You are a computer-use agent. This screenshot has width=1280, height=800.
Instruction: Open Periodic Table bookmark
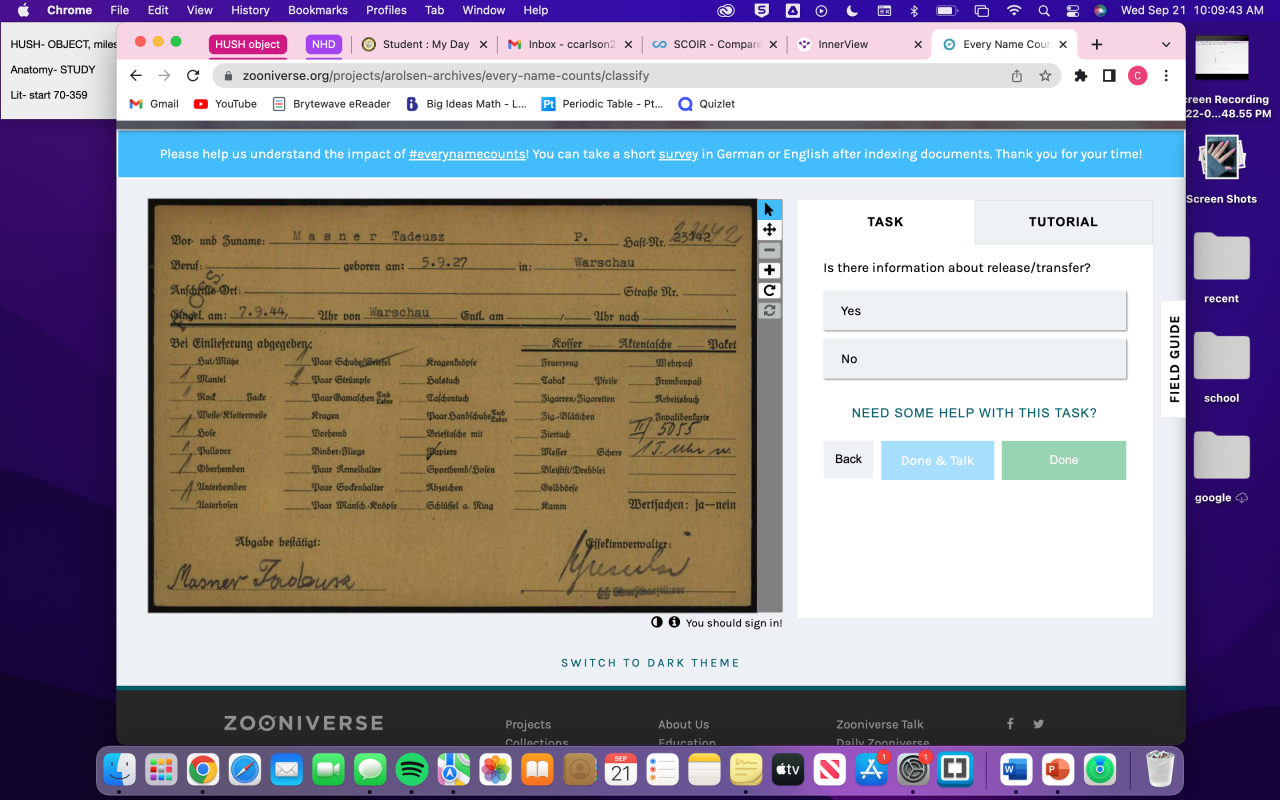point(602,103)
